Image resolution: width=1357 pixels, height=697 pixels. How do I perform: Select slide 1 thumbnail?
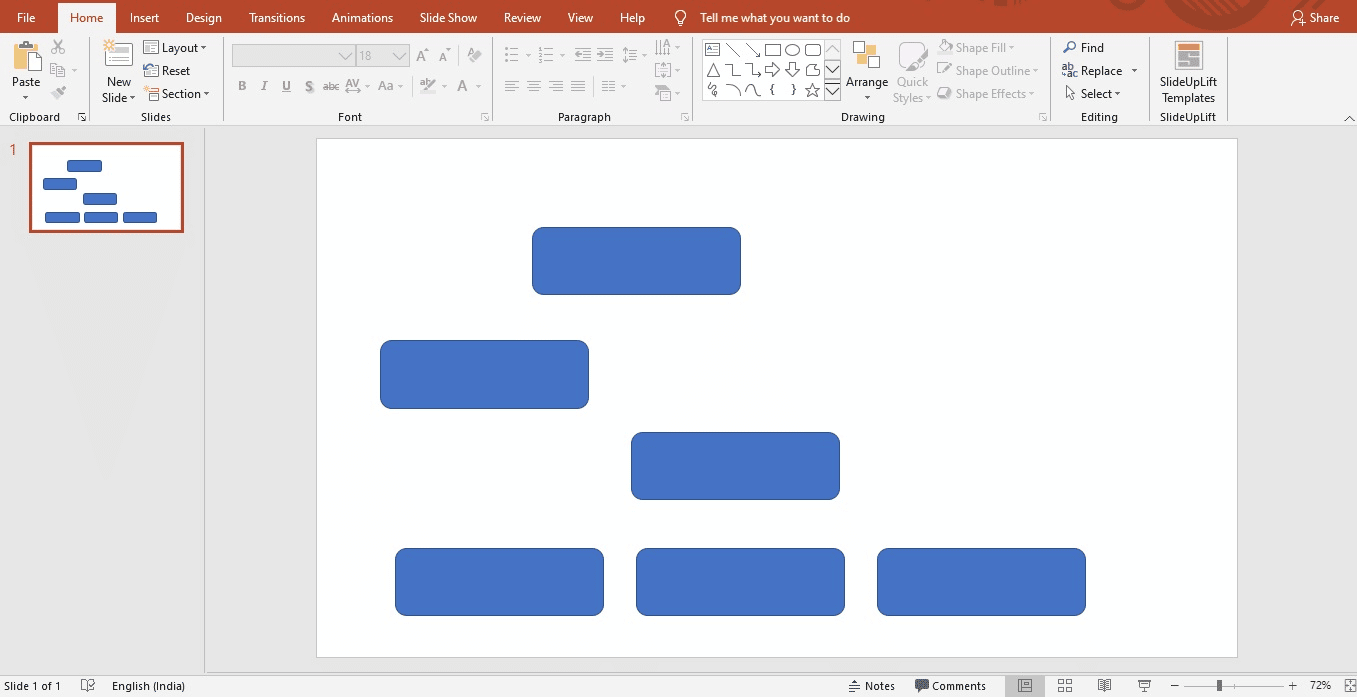click(106, 187)
